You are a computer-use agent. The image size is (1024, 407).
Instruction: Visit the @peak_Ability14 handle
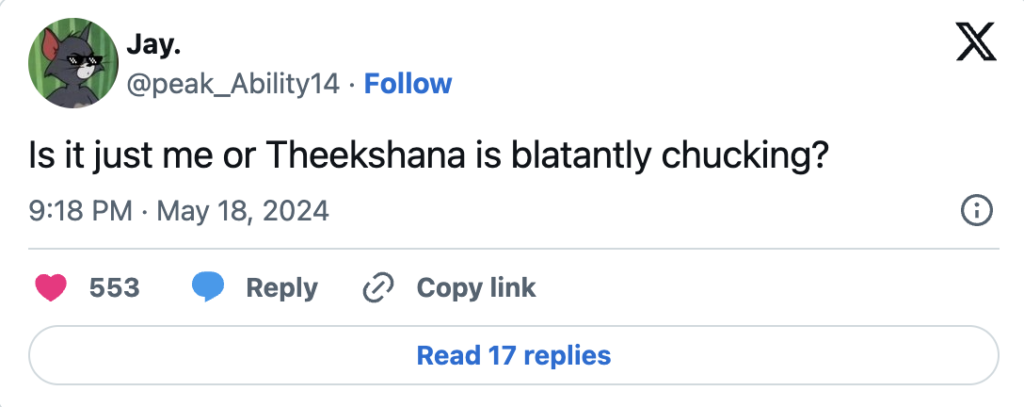point(233,84)
